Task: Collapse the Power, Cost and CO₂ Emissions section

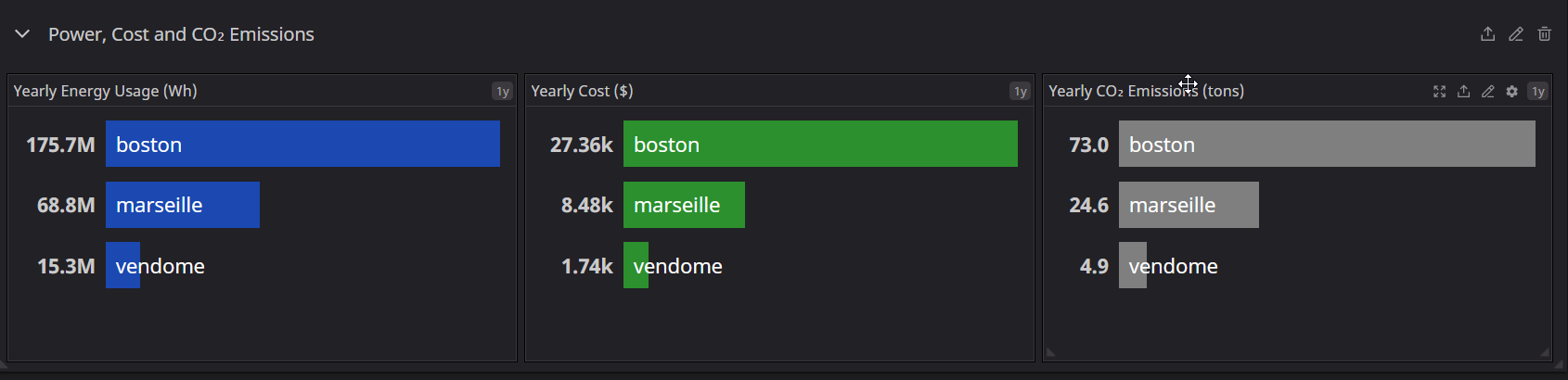Action: pyautogui.click(x=22, y=34)
